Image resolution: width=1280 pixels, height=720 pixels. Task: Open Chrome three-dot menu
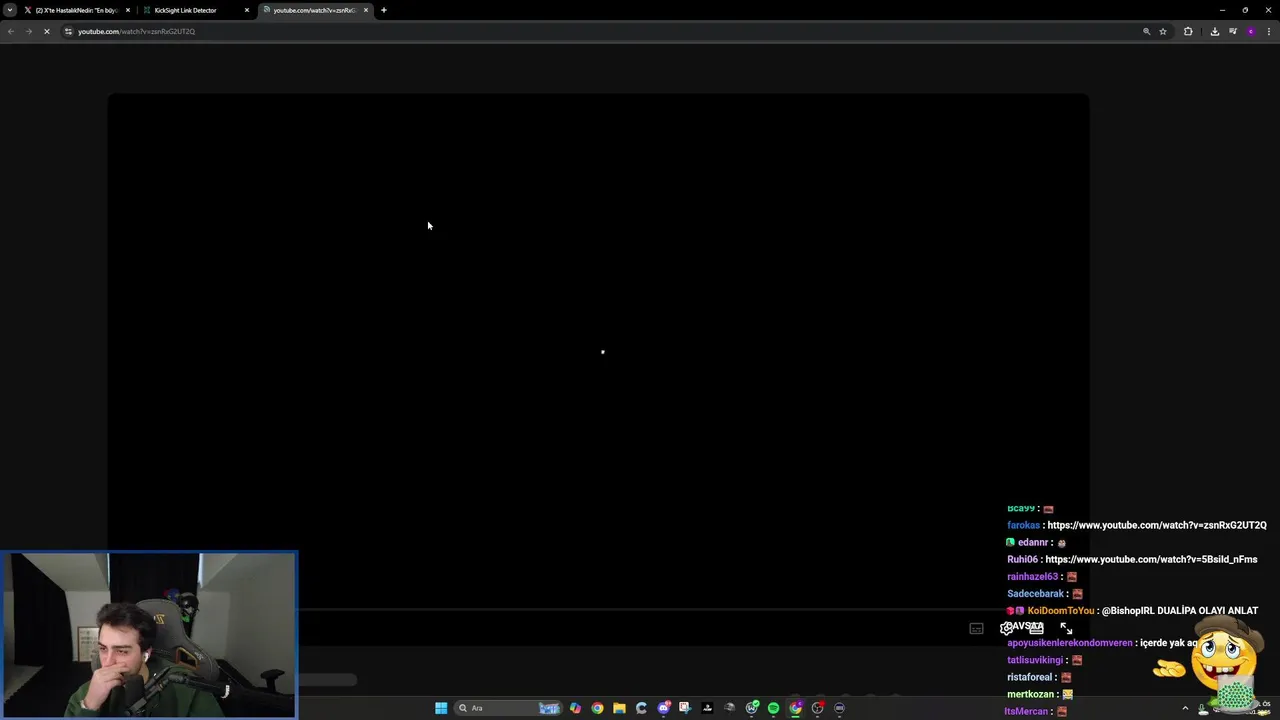(x=1269, y=31)
